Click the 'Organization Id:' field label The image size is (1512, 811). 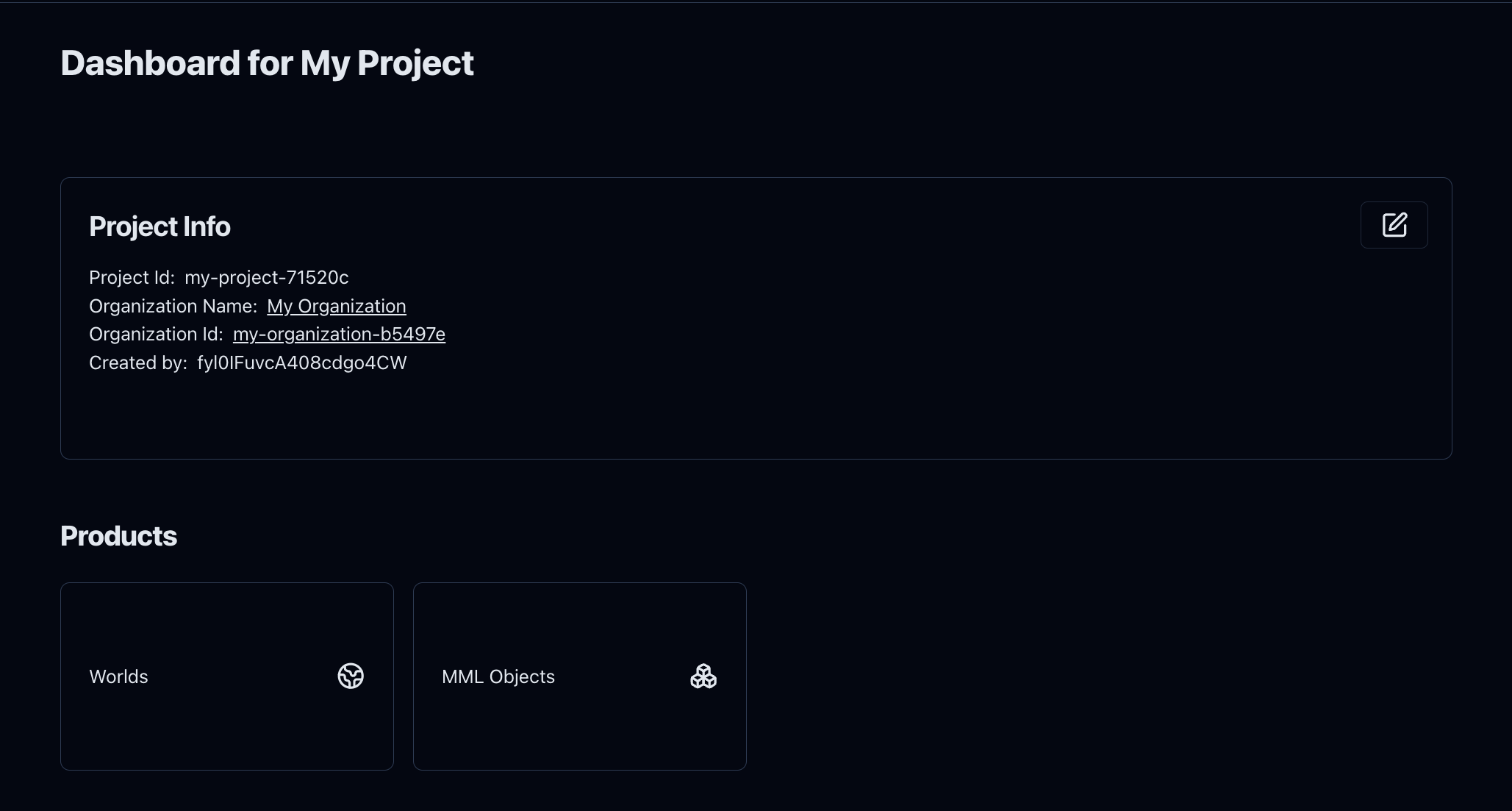pos(156,335)
